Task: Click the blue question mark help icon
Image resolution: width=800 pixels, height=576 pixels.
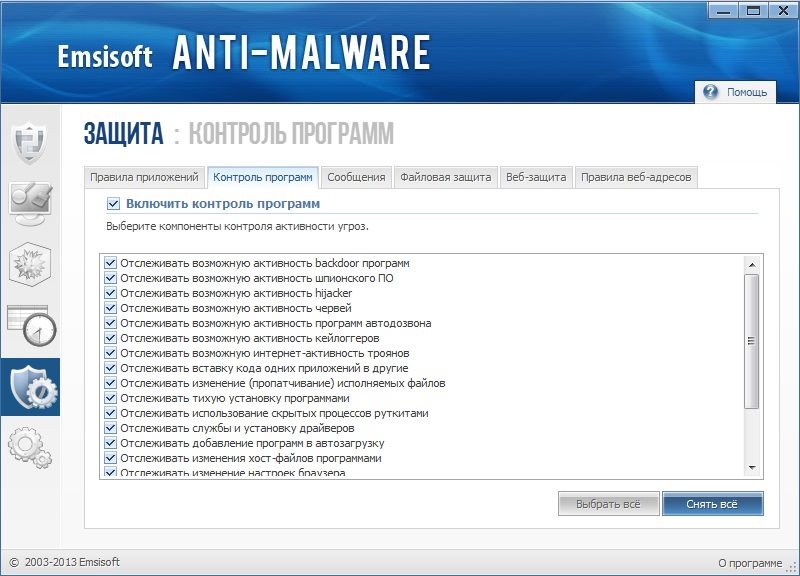Action: (710, 92)
